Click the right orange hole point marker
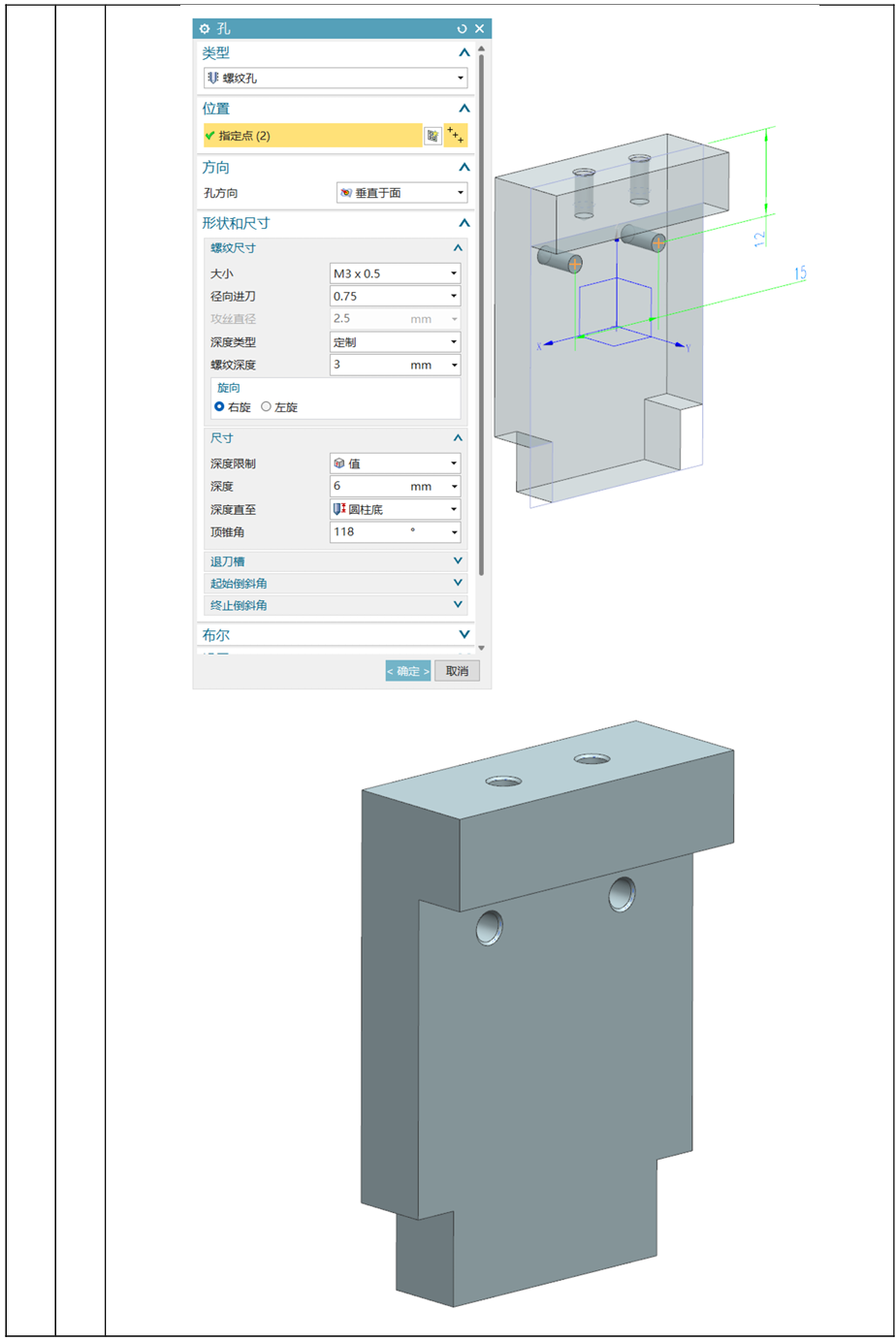Image resolution: width=896 pixels, height=1341 pixels. click(658, 242)
